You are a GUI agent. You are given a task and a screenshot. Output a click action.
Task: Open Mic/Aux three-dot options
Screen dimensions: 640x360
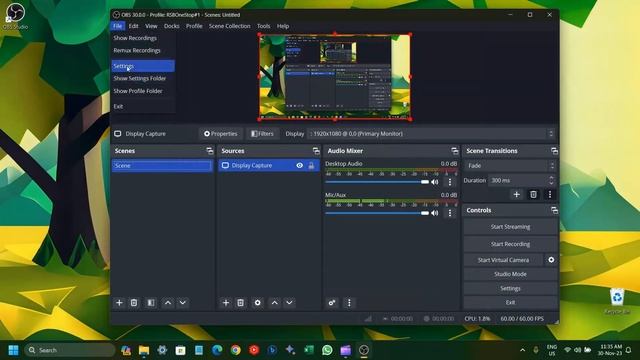[x=450, y=213]
